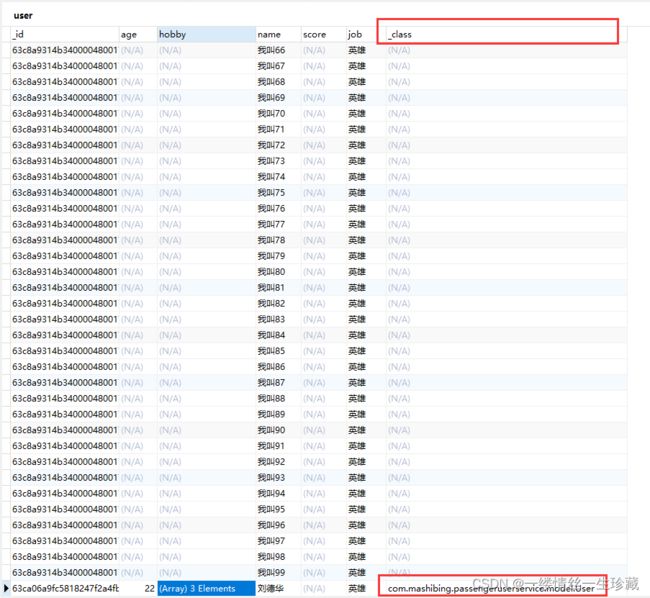
Task: Select the _class column header
Action: [x=506, y=34]
